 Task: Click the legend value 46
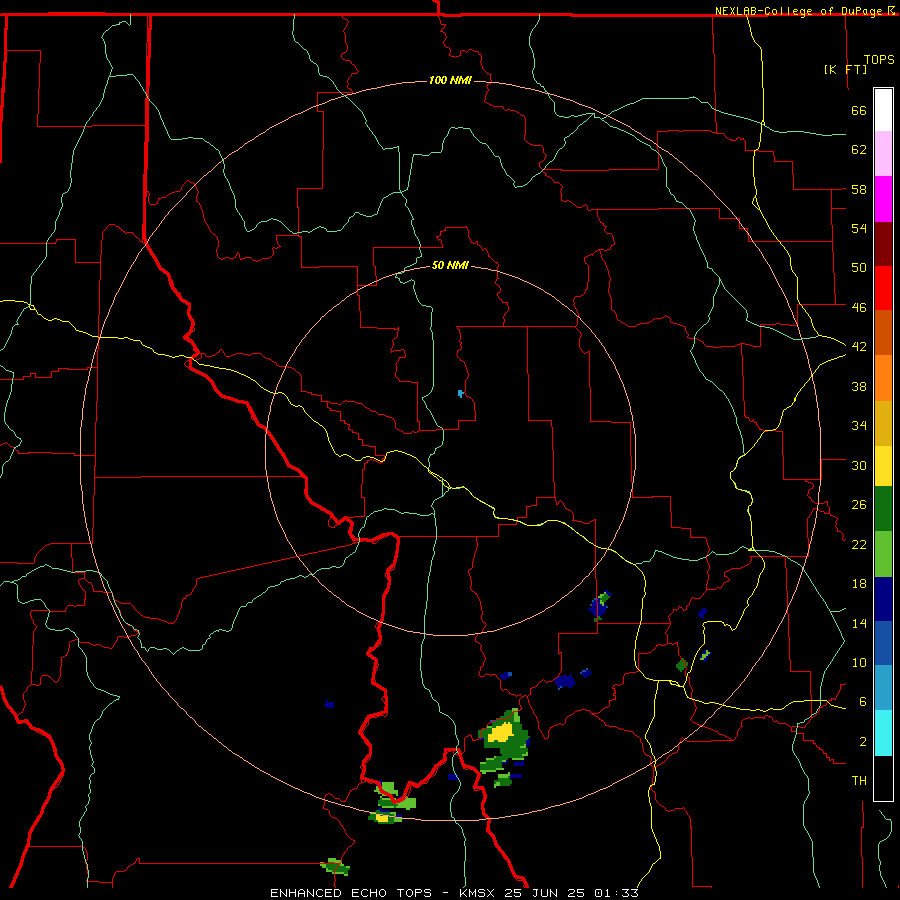[859, 307]
